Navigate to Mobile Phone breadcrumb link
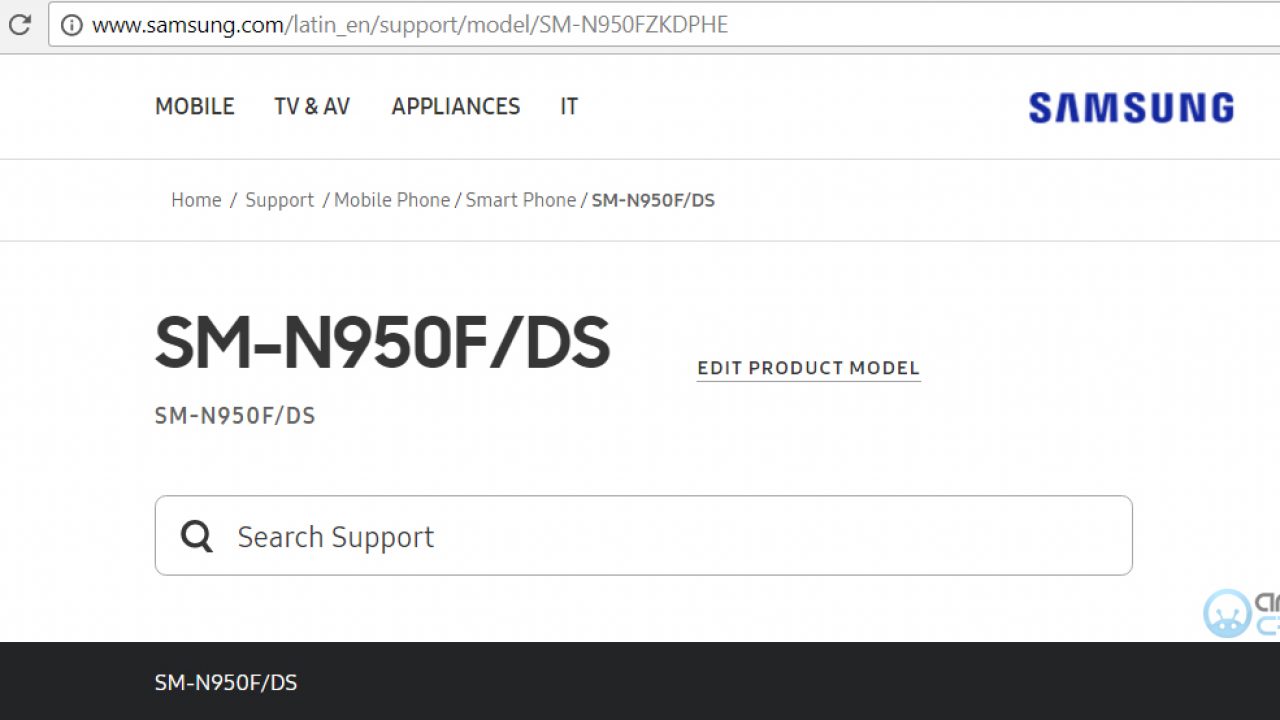Image resolution: width=1280 pixels, height=720 pixels. click(x=392, y=200)
